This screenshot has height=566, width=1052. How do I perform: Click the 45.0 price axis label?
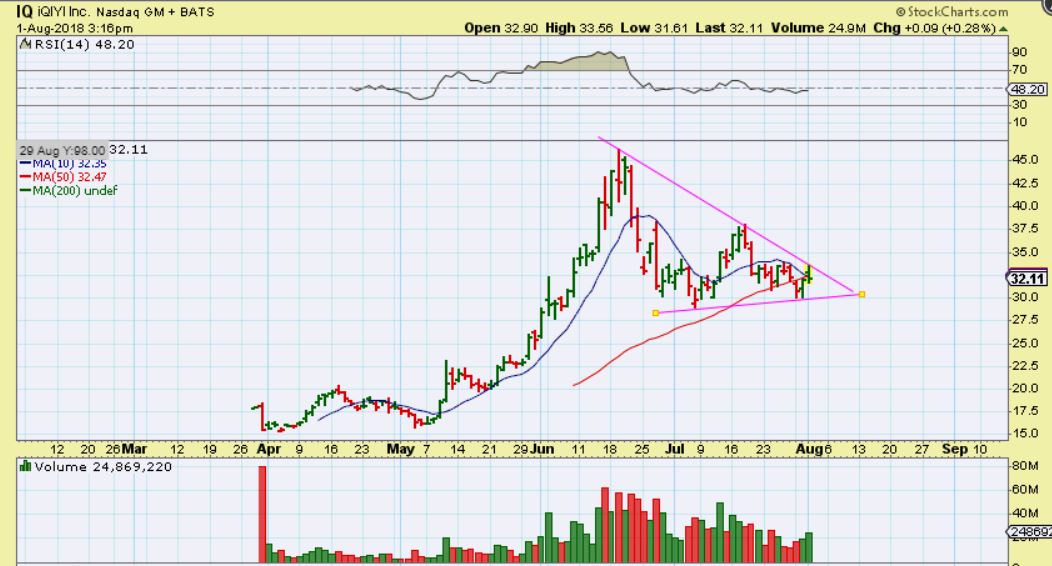click(1027, 160)
